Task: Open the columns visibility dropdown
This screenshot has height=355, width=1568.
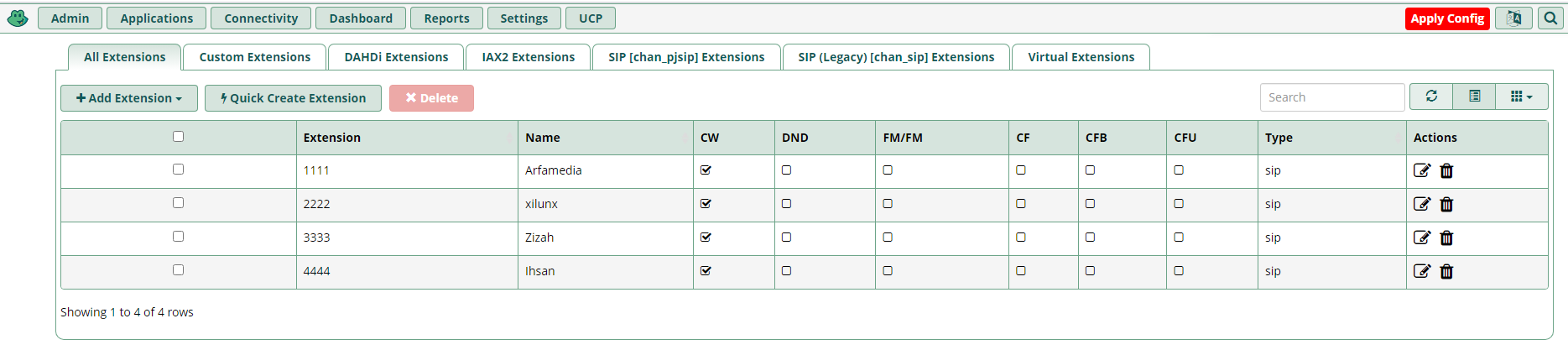Action: [1522, 97]
